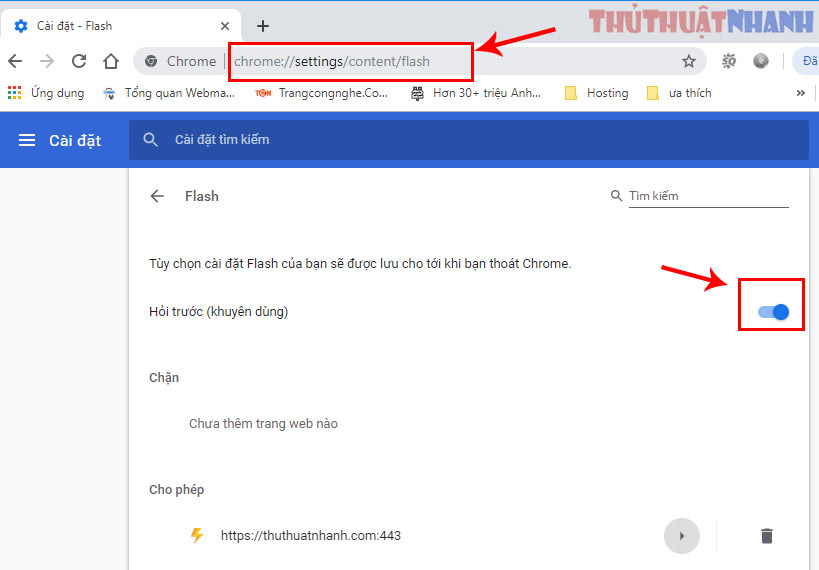Reload the page with the refresh icon

79,61
